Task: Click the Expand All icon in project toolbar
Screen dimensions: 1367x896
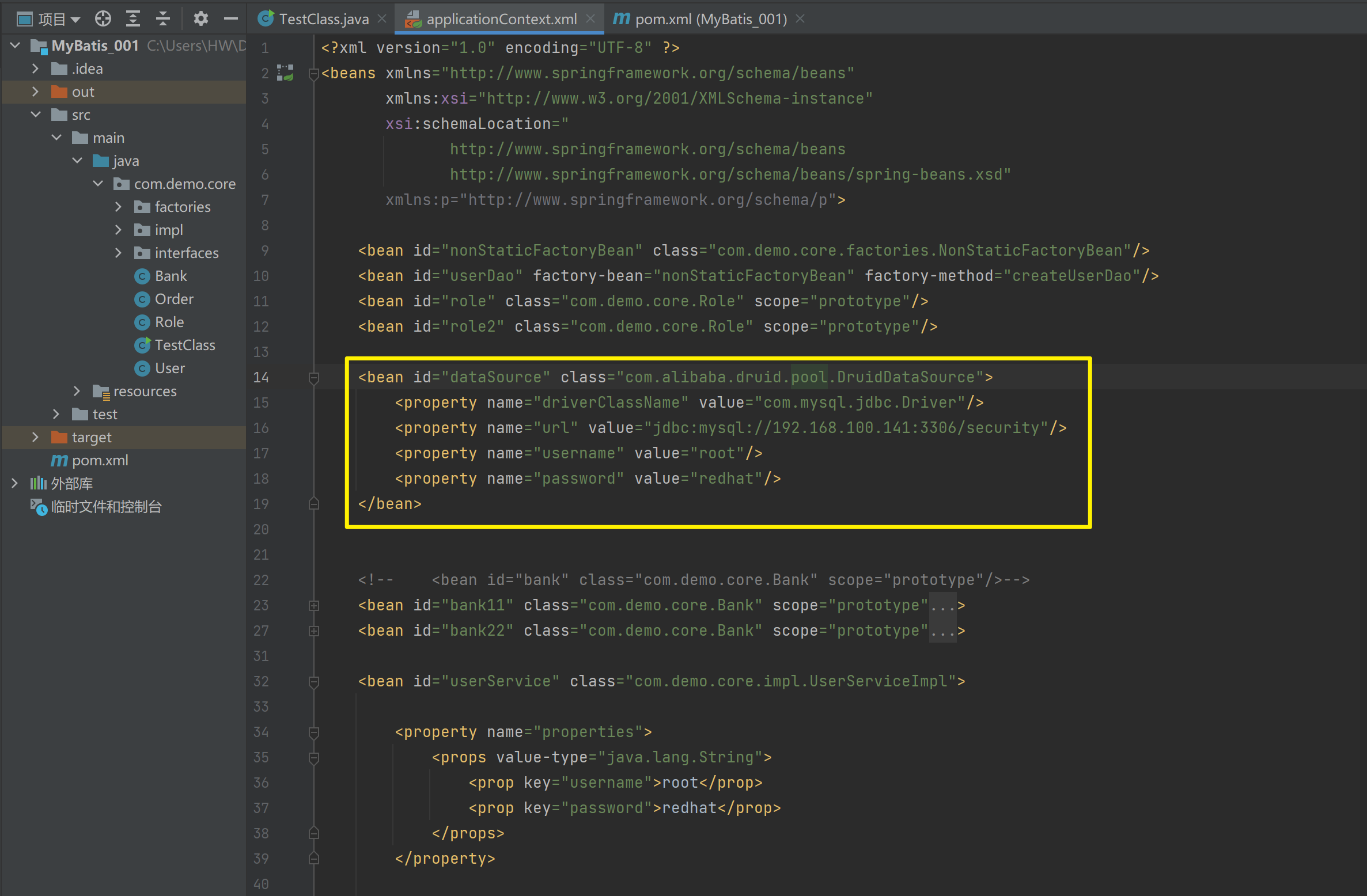Action: click(x=133, y=19)
